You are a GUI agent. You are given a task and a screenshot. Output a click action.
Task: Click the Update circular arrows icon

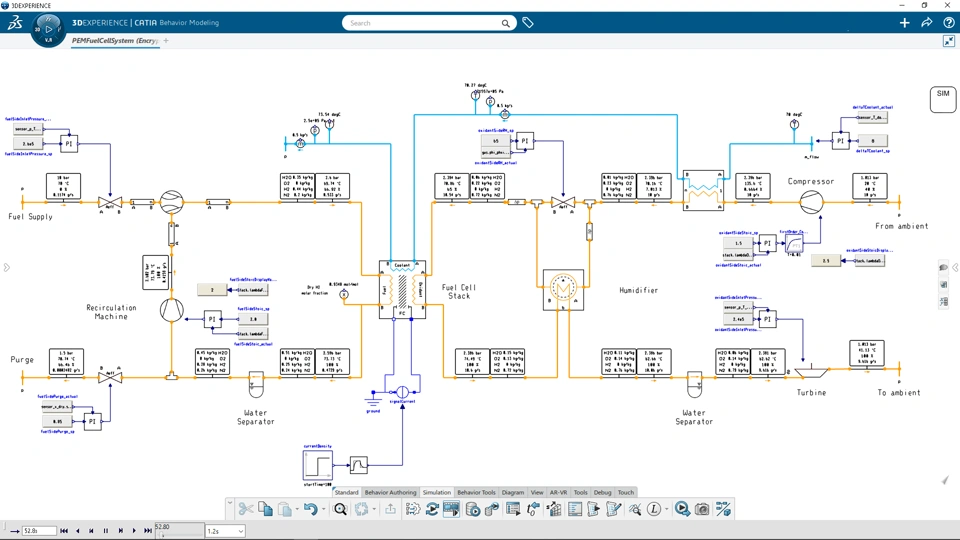pos(362,509)
